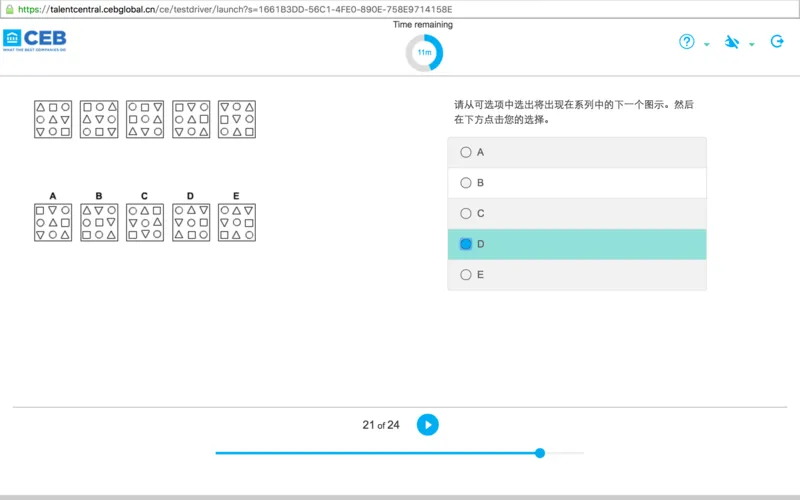Screen dimensions: 800x500
Task: Click the exit/logout icon
Action: pos(777,41)
